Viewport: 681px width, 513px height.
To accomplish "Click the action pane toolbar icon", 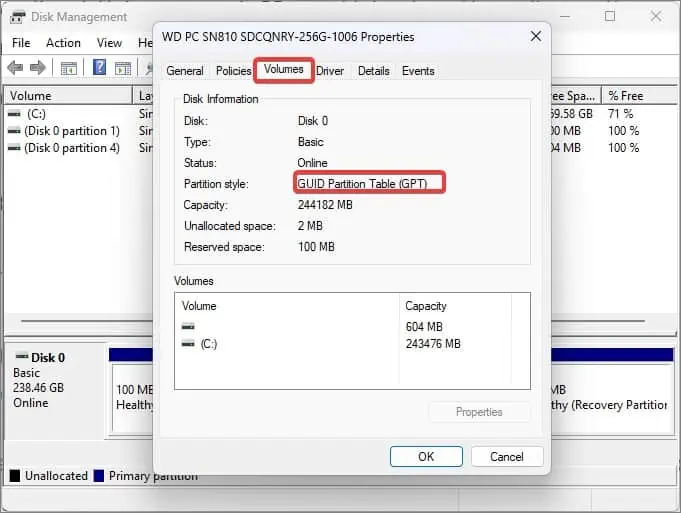I will tap(123, 68).
